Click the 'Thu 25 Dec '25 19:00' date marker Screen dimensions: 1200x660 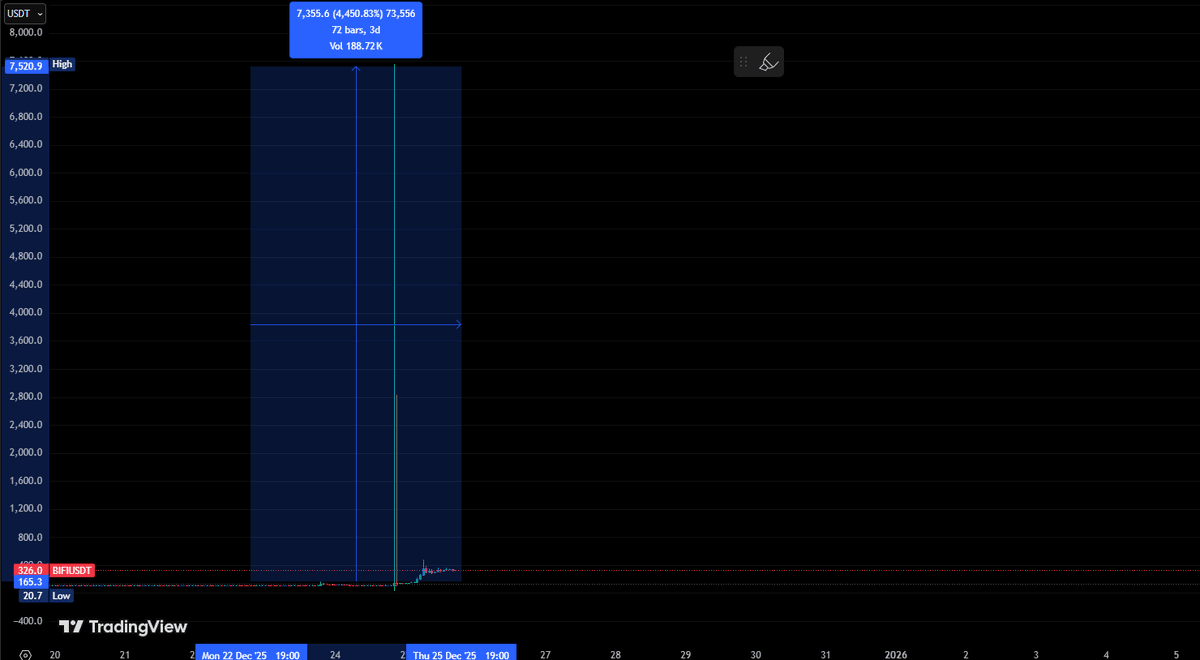[x=461, y=655]
